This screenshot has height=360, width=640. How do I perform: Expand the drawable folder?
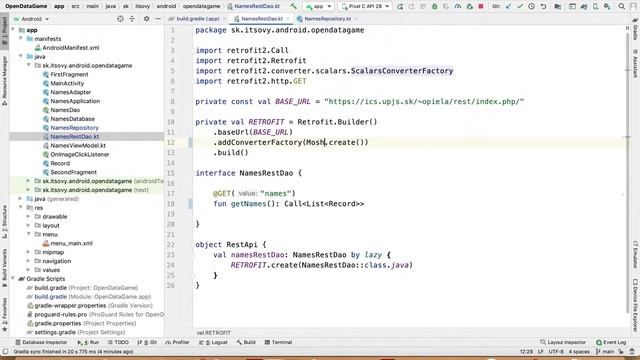[29, 216]
